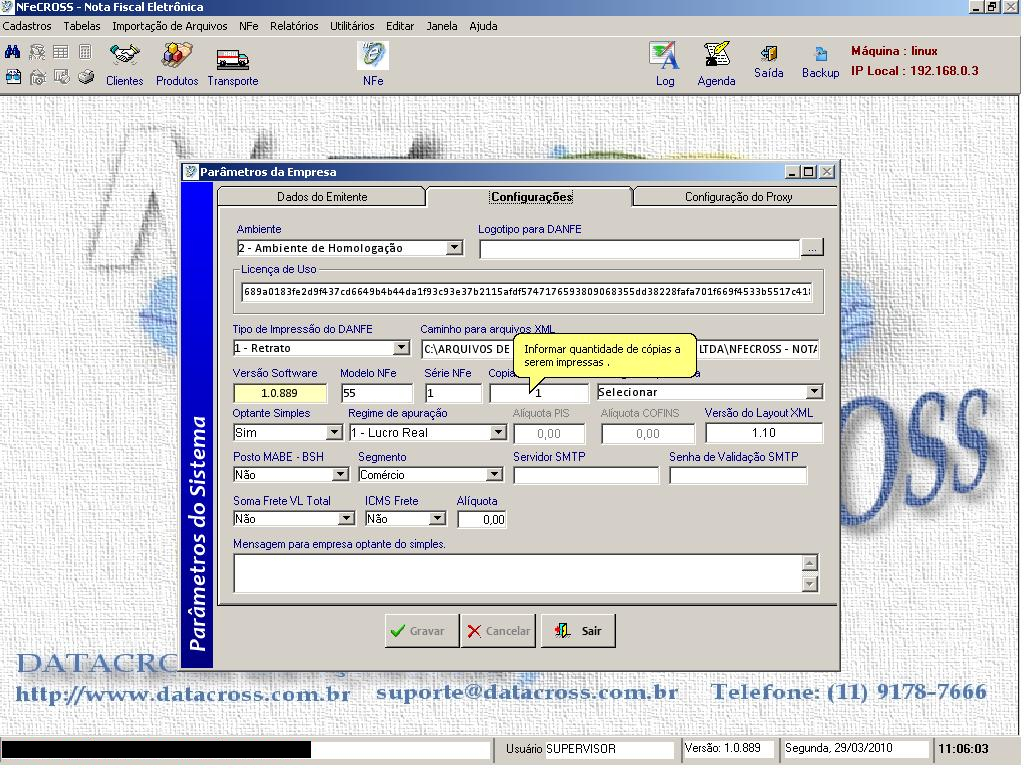Open the grayed table grid icon in the toolbar
The width and height of the screenshot is (1024, 768).
click(x=61, y=52)
